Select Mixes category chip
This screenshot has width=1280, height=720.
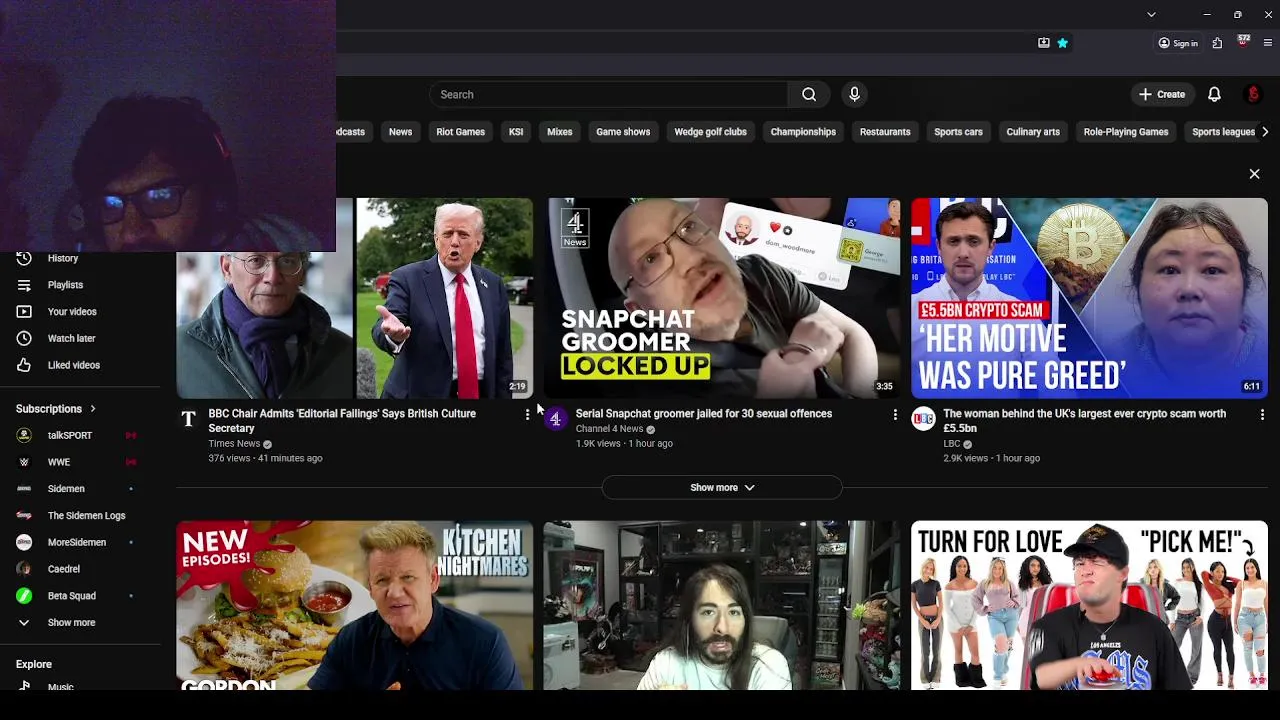[x=560, y=132]
